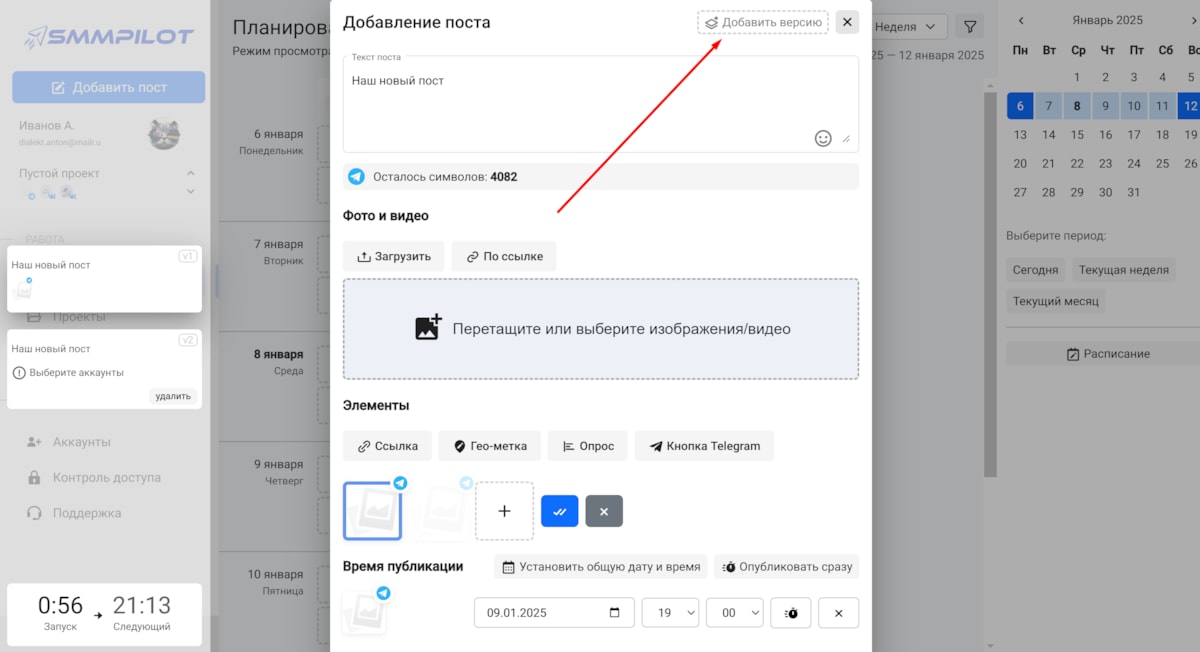Select the first highlighted Telegram account thumbnail

click(x=372, y=510)
